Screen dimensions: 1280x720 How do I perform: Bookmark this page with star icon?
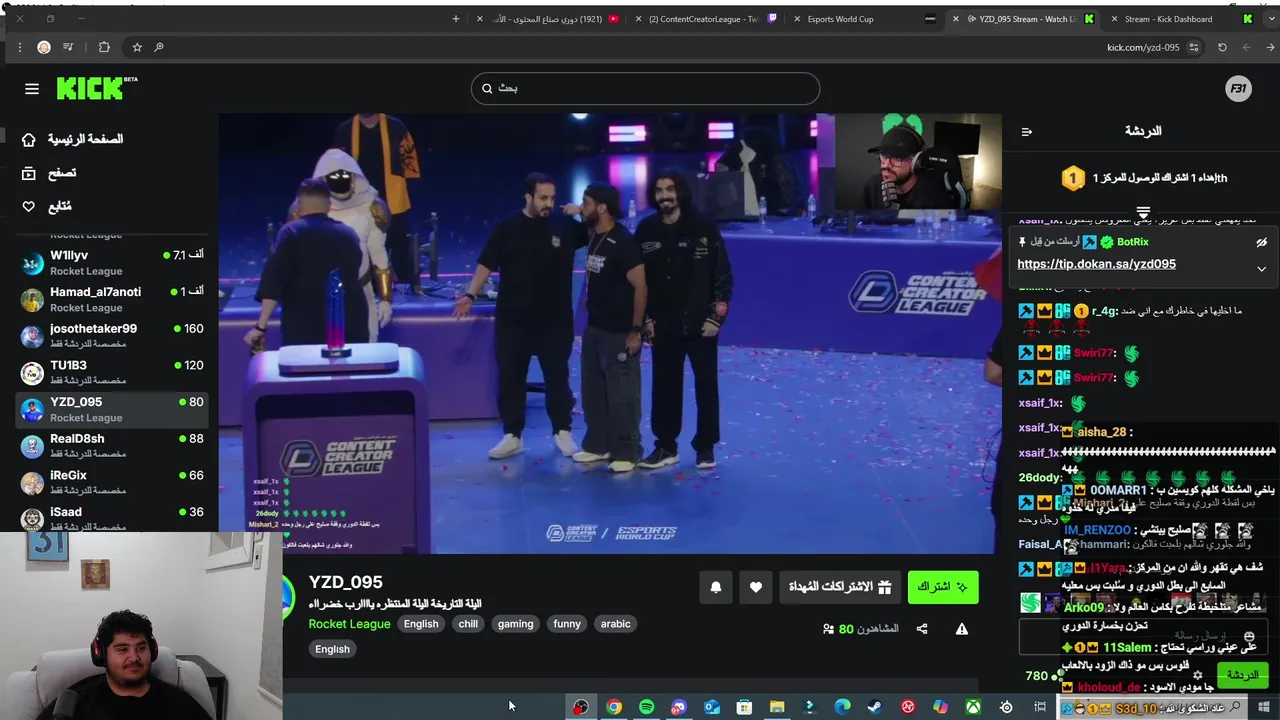137,47
